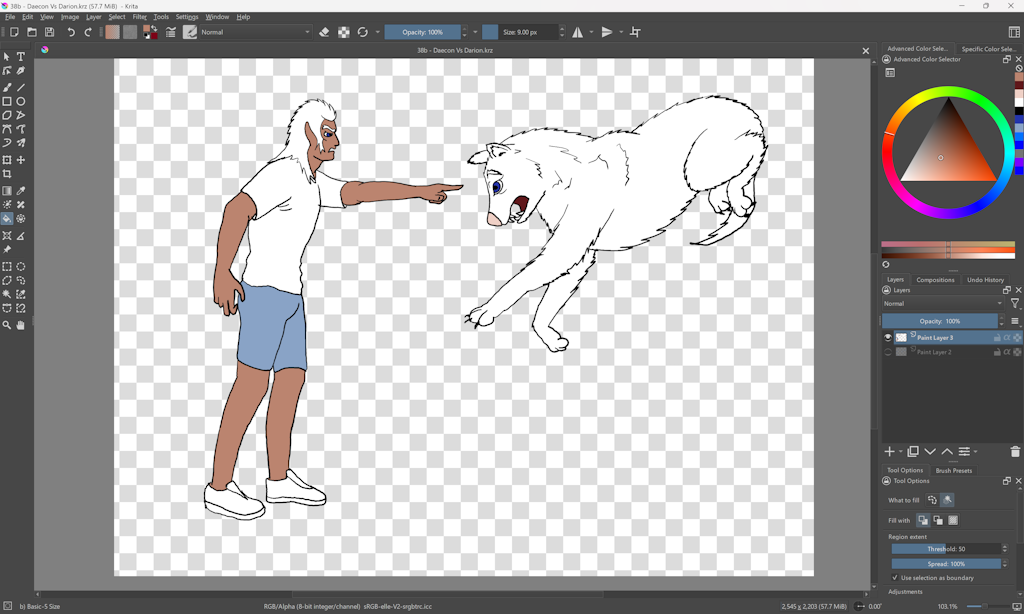Pick the Color Sampler eyedropper tool
This screenshot has width=1024, height=614.
pos(20,190)
